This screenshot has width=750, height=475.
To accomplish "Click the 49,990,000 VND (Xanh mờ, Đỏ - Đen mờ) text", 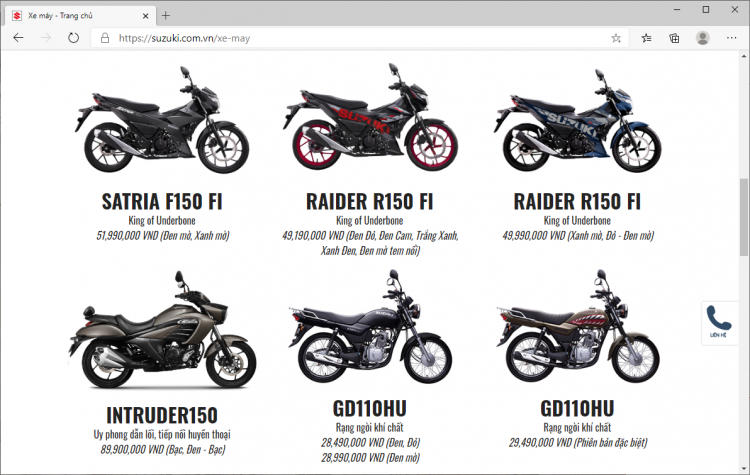I will (x=578, y=235).
